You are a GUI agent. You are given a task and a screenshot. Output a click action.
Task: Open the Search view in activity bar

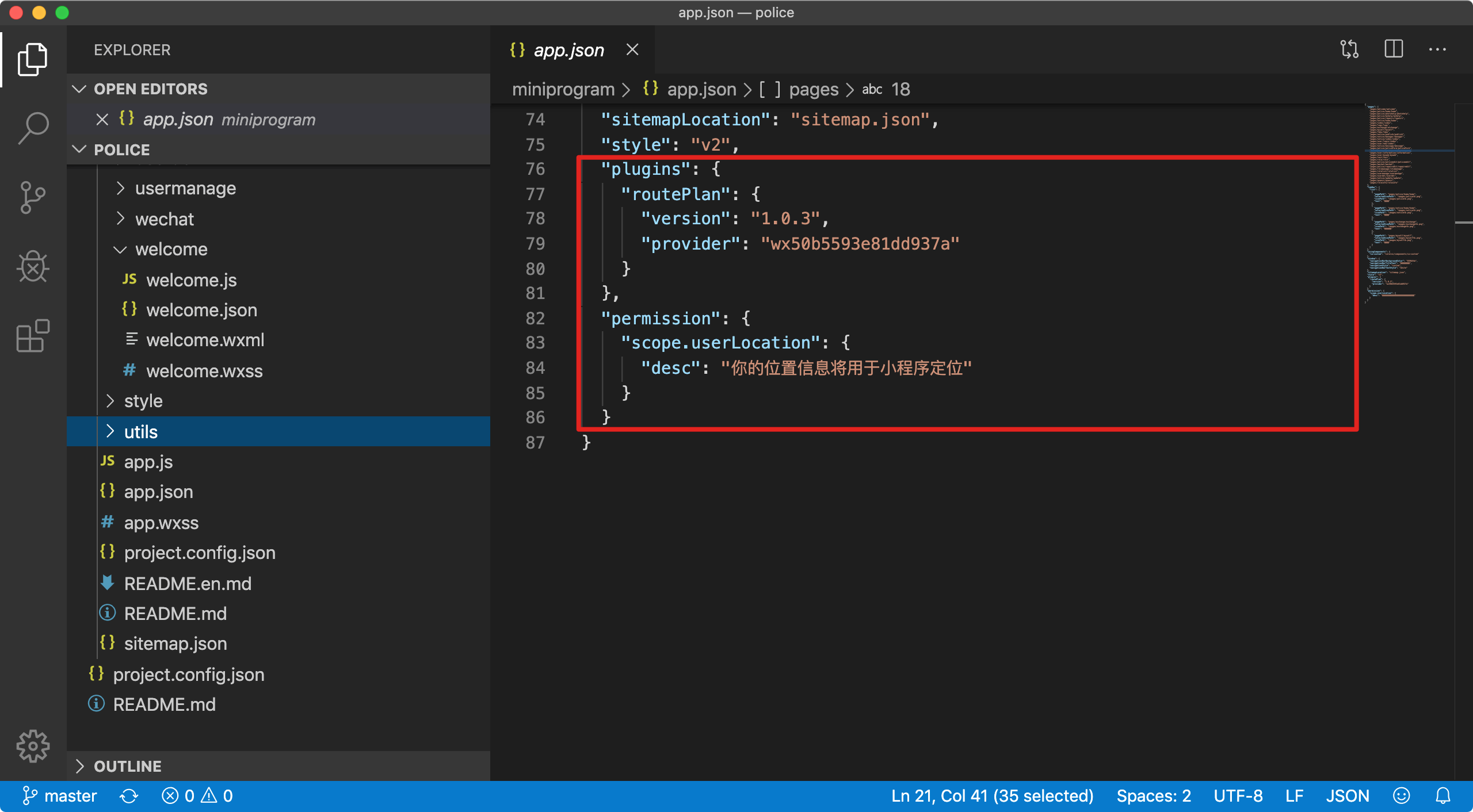point(33,128)
